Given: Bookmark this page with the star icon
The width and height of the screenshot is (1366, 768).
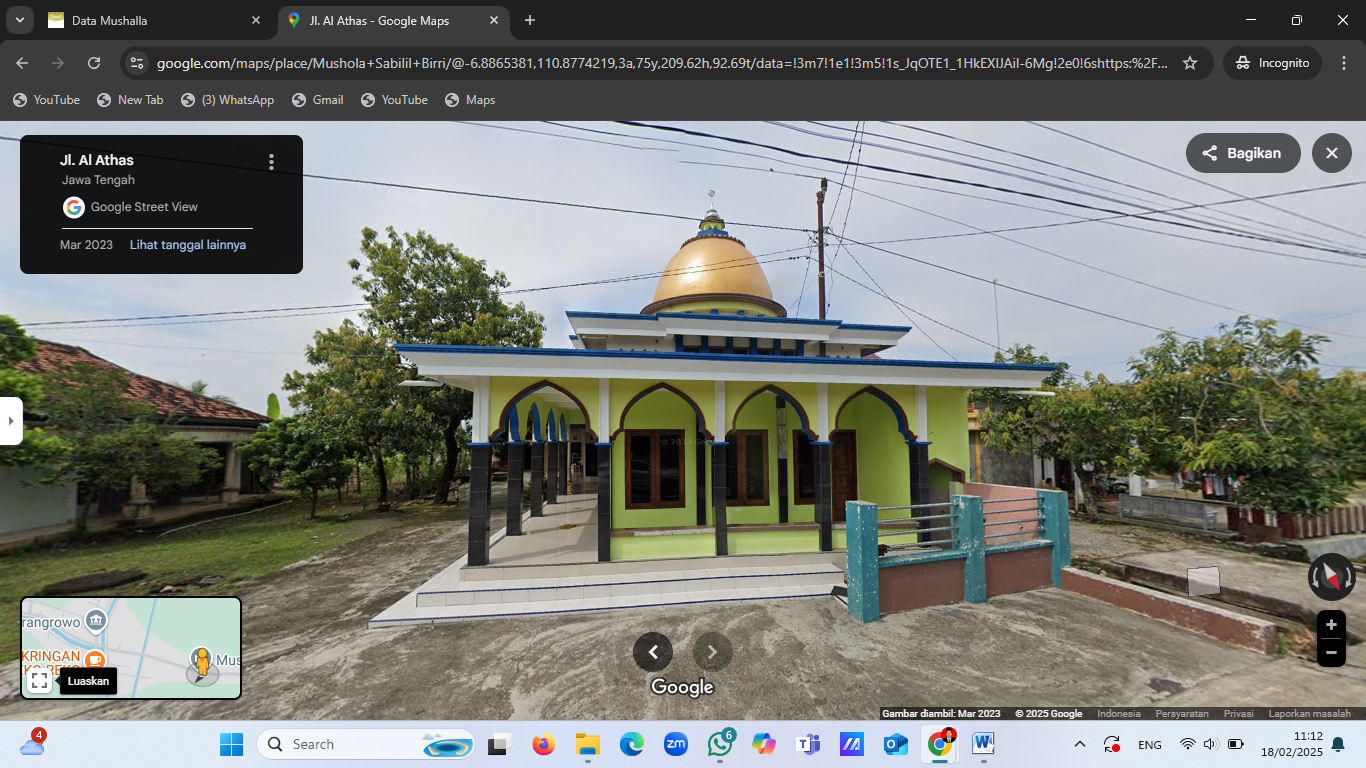Looking at the screenshot, I should click(1190, 63).
